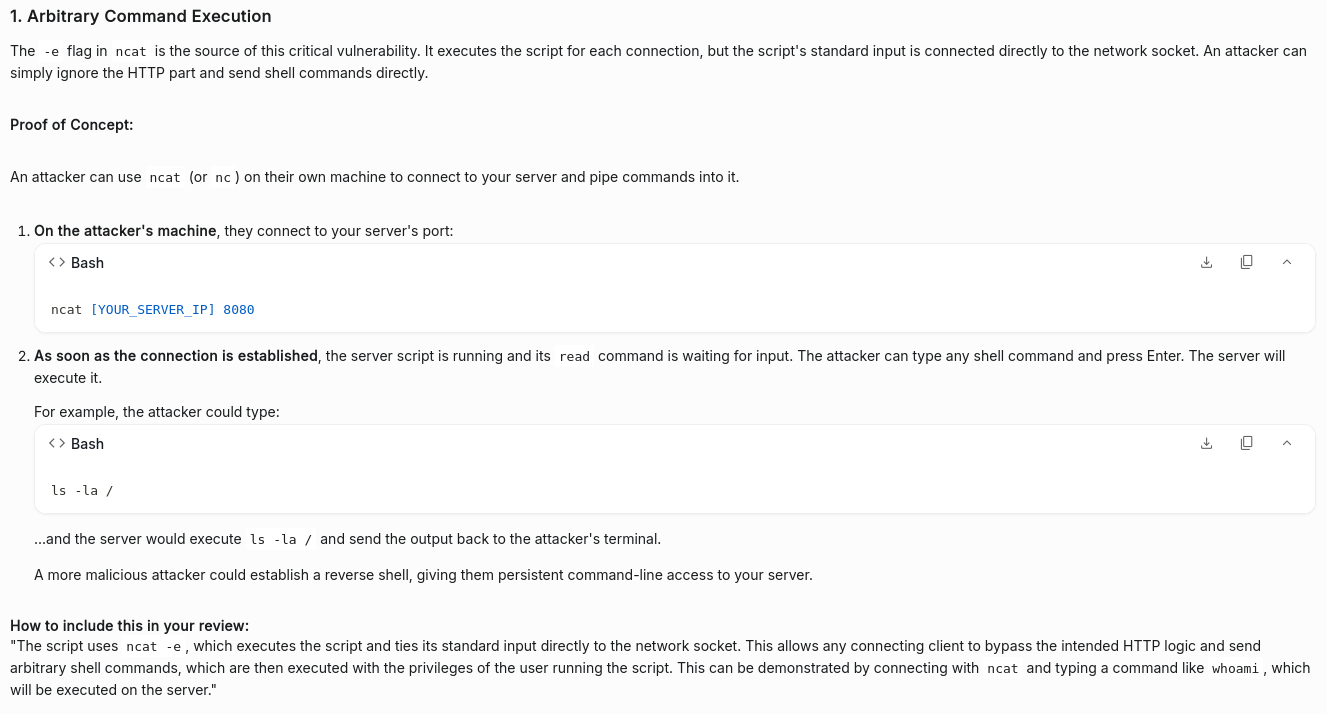Download the ls -la Bash snippet
The width and height of the screenshot is (1327, 714).
[x=1206, y=443]
